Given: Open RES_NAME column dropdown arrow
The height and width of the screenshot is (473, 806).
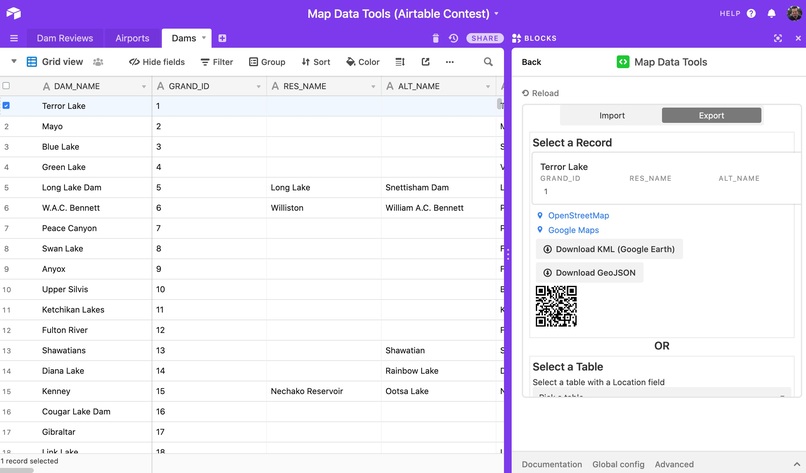Looking at the screenshot, I should [x=373, y=86].
